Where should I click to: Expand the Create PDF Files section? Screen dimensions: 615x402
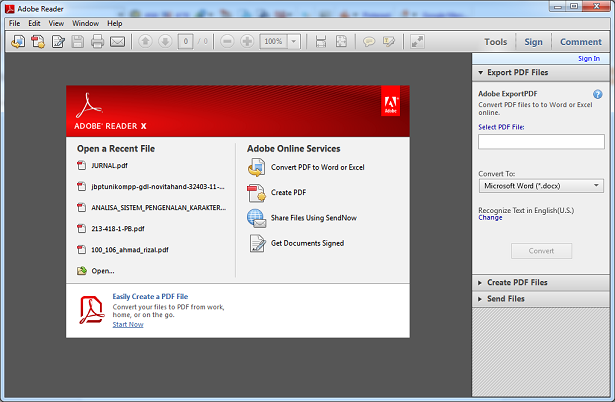click(480, 283)
